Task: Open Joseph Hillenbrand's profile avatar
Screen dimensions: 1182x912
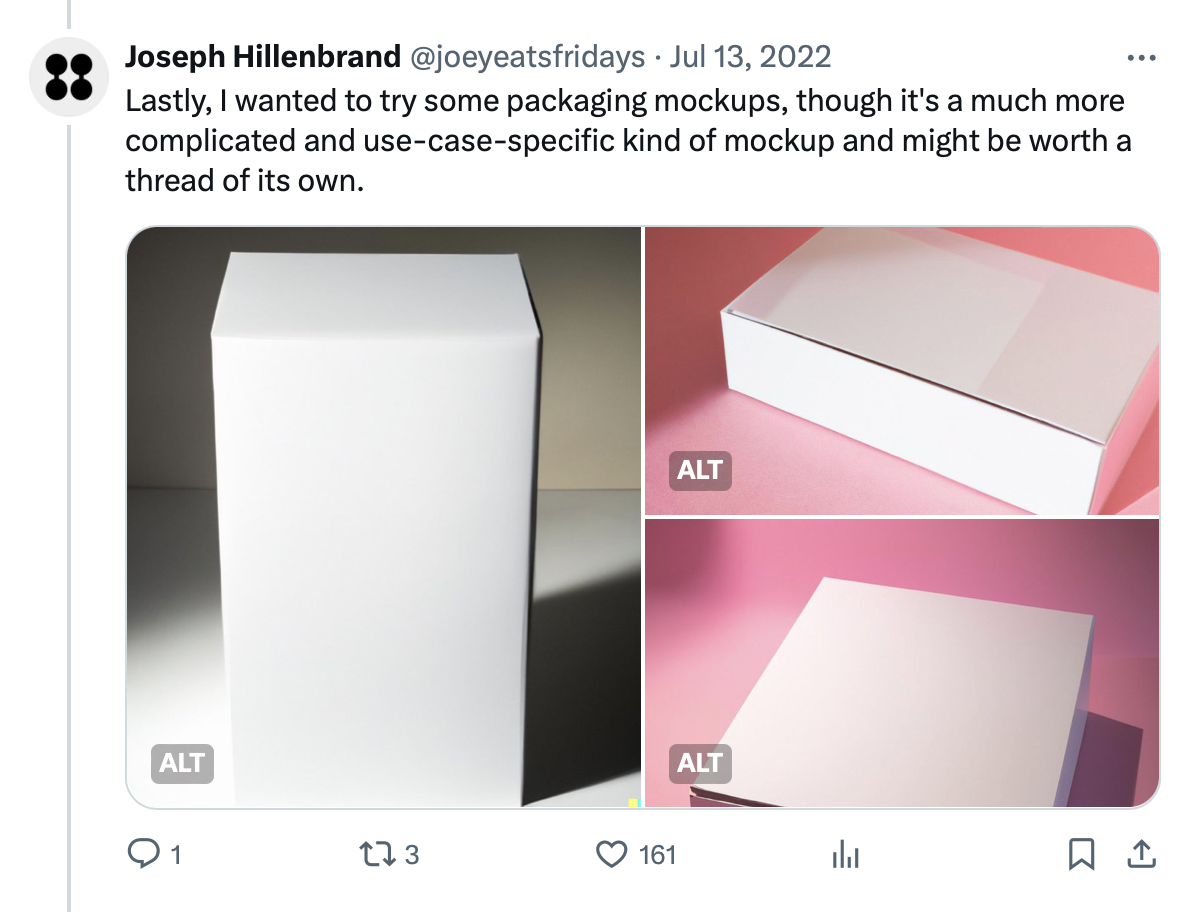Action: pos(69,77)
